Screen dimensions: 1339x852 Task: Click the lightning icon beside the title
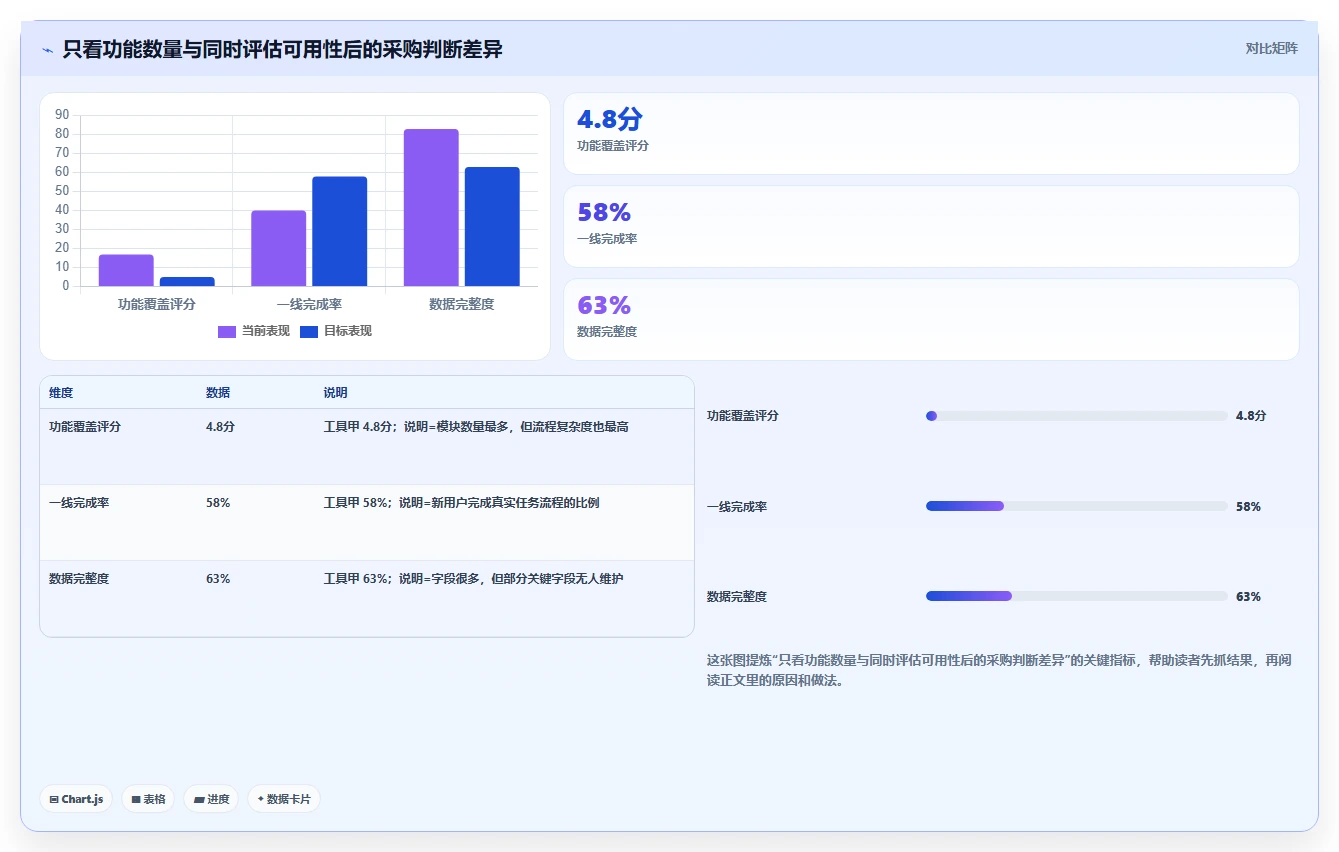pos(47,50)
